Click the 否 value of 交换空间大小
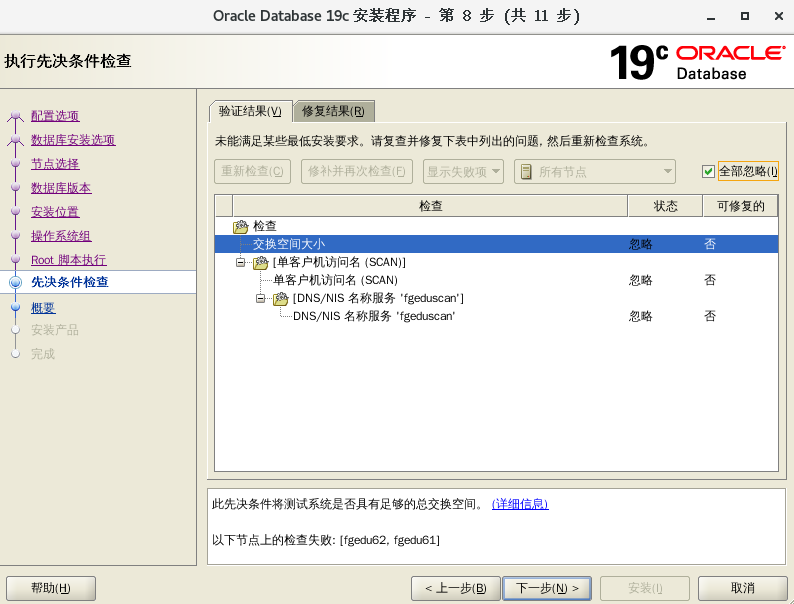The height and width of the screenshot is (604, 794). pyautogui.click(x=710, y=245)
